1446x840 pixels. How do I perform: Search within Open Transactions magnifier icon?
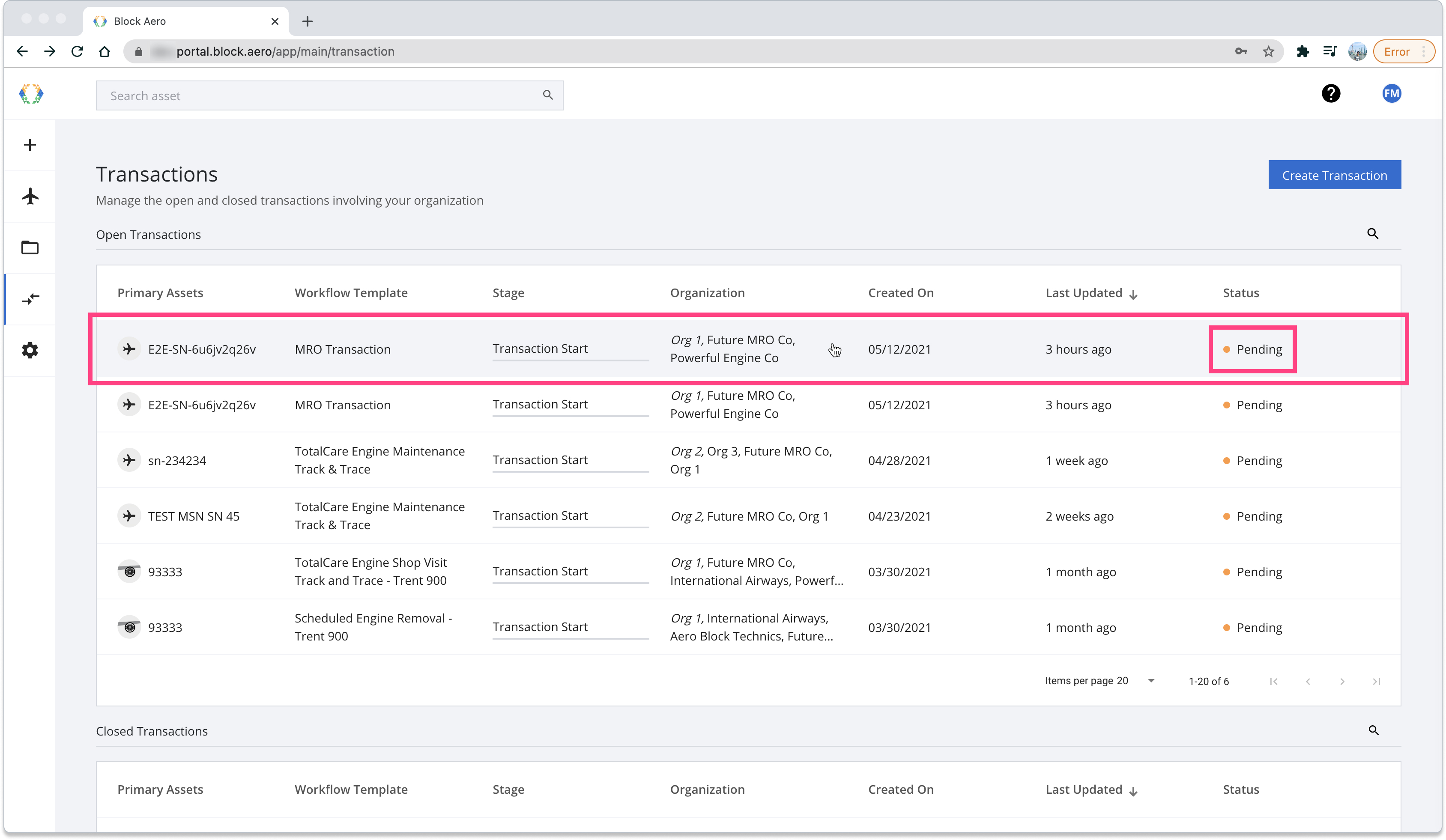(1373, 233)
